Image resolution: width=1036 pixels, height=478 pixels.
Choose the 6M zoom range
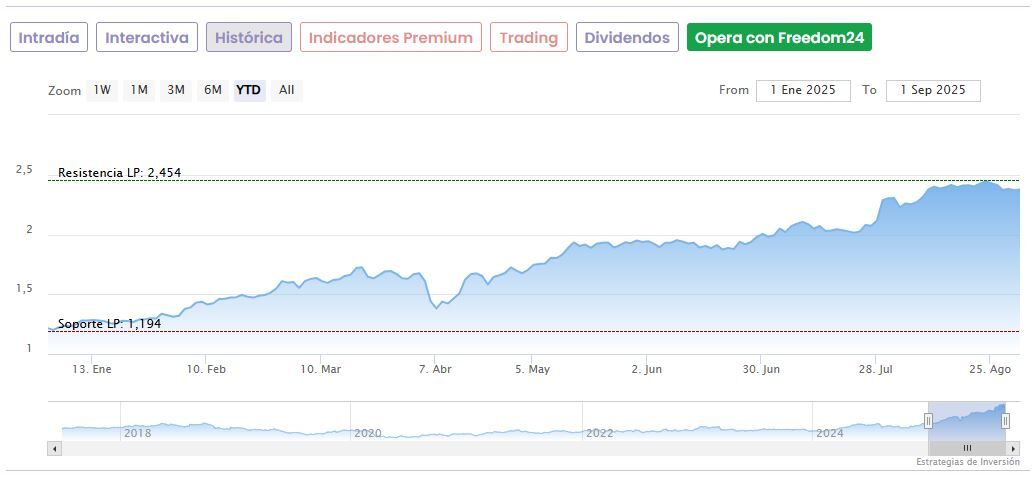(x=213, y=90)
